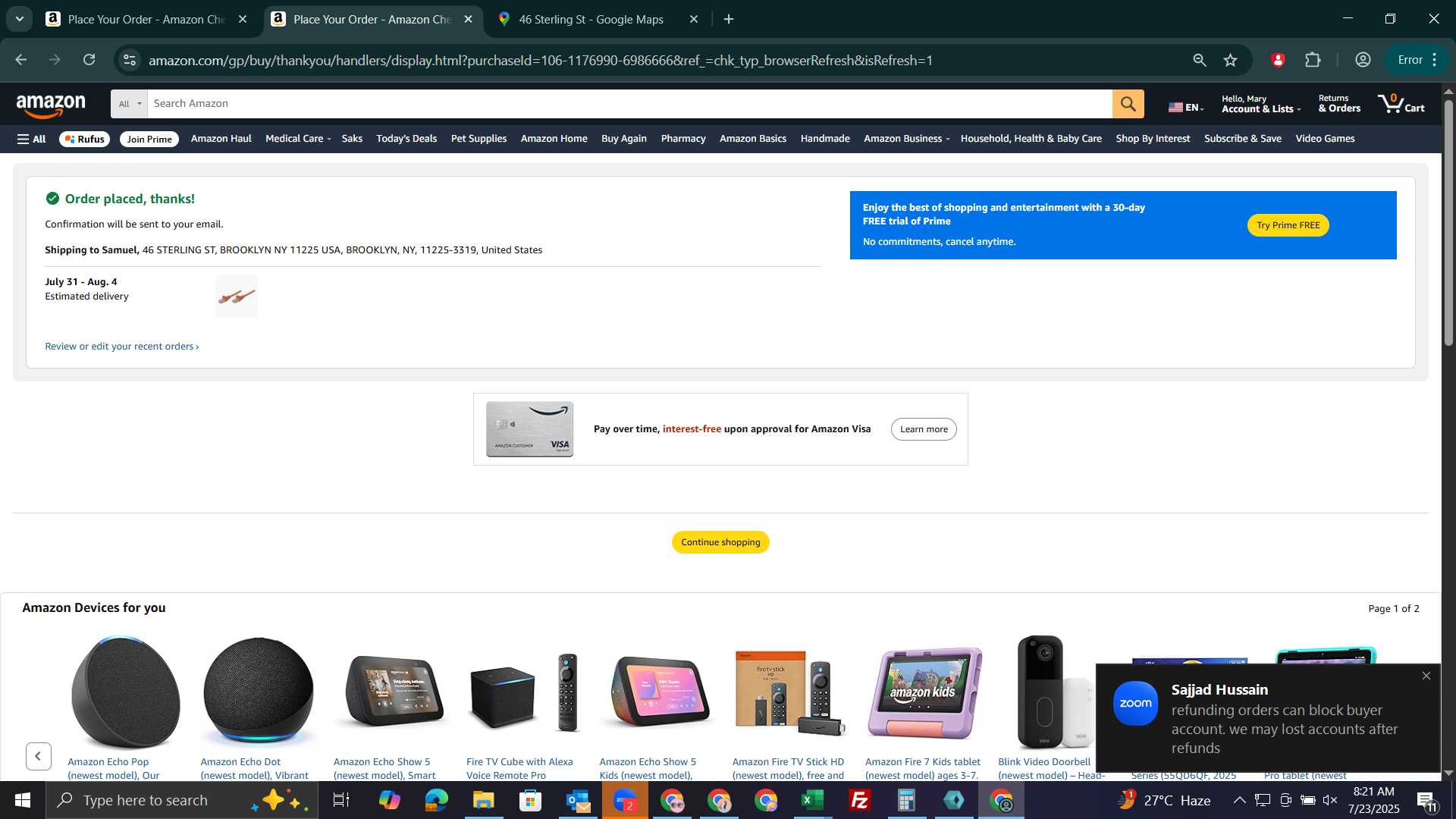The image size is (1456, 819).
Task: Open File Explorer from the taskbar
Action: (484, 800)
